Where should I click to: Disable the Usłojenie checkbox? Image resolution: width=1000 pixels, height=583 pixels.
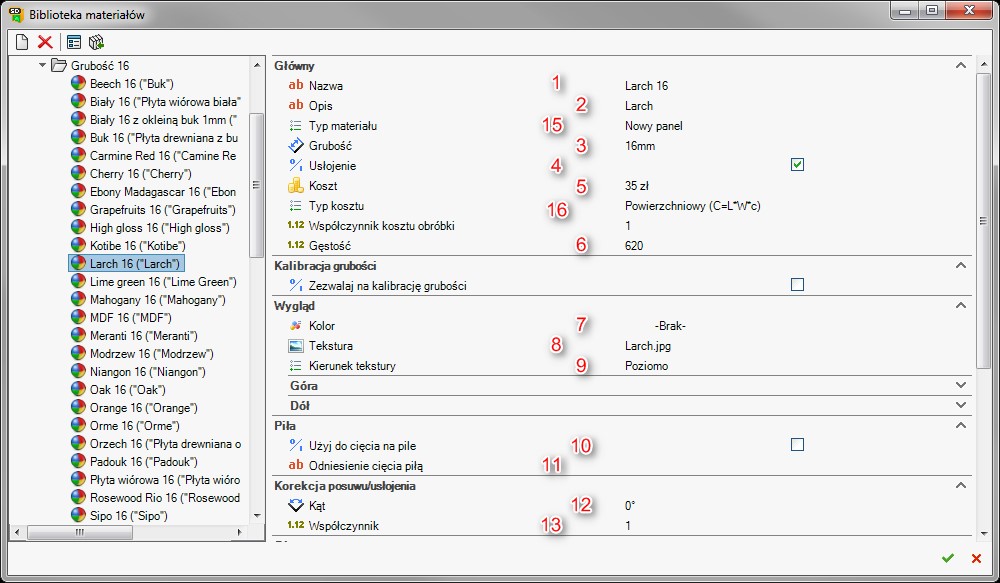click(797, 165)
